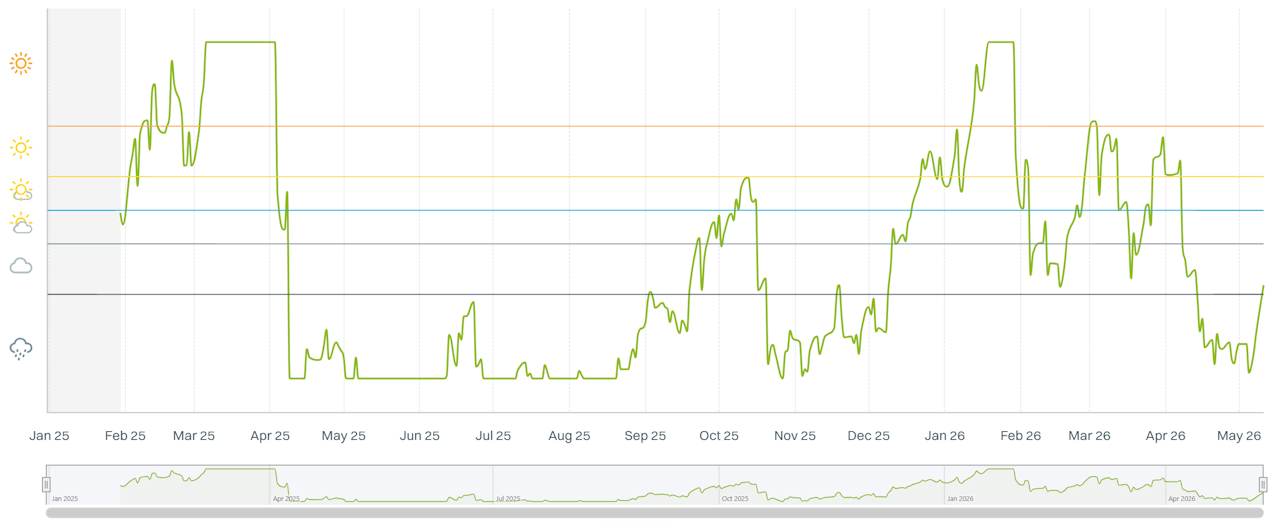Click the grey cloud icon

tap(21, 266)
